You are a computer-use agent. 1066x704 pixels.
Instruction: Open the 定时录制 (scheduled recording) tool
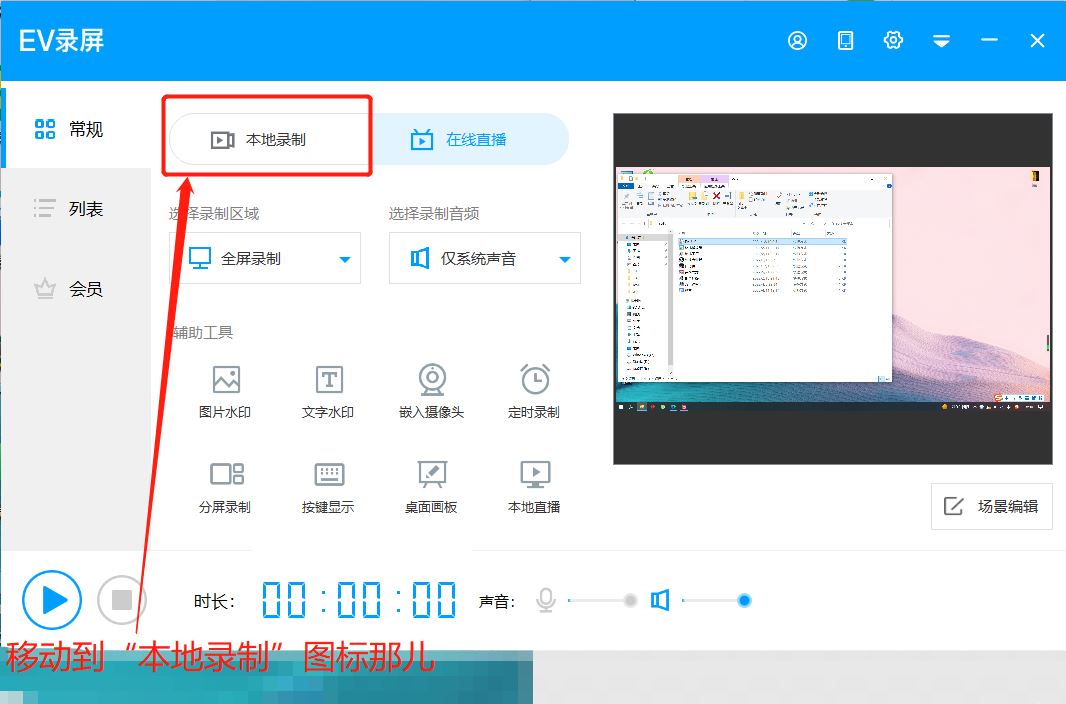(x=533, y=390)
